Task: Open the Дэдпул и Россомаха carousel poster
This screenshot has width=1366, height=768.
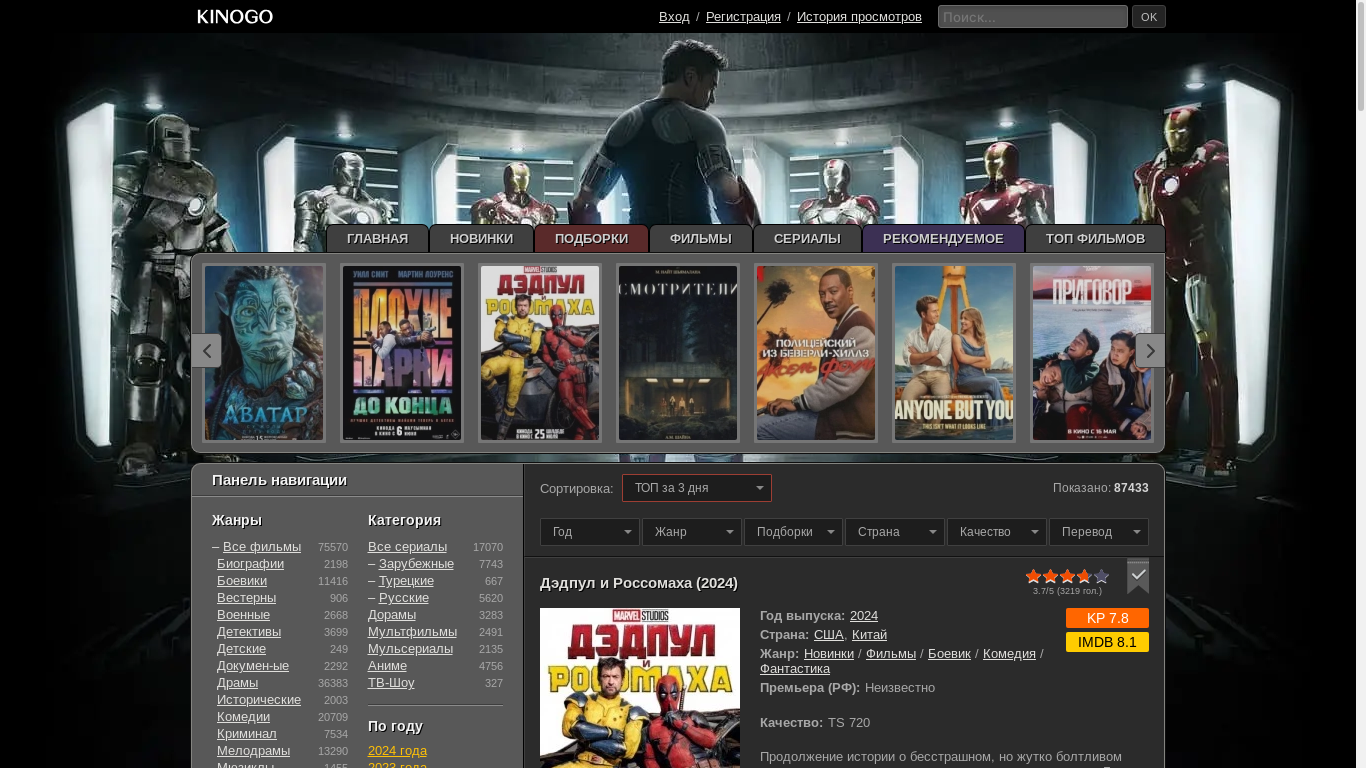Action: click(x=540, y=353)
